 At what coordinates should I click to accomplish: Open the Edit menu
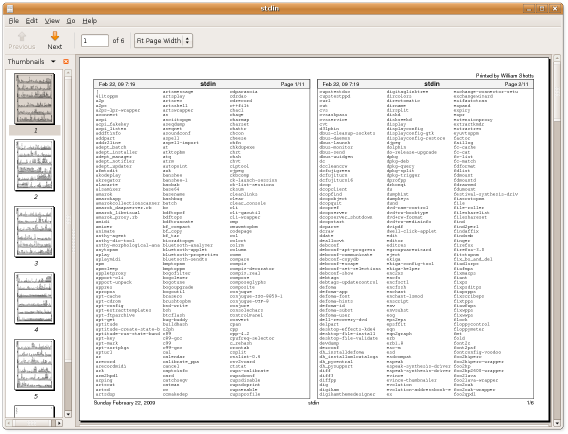[32, 21]
